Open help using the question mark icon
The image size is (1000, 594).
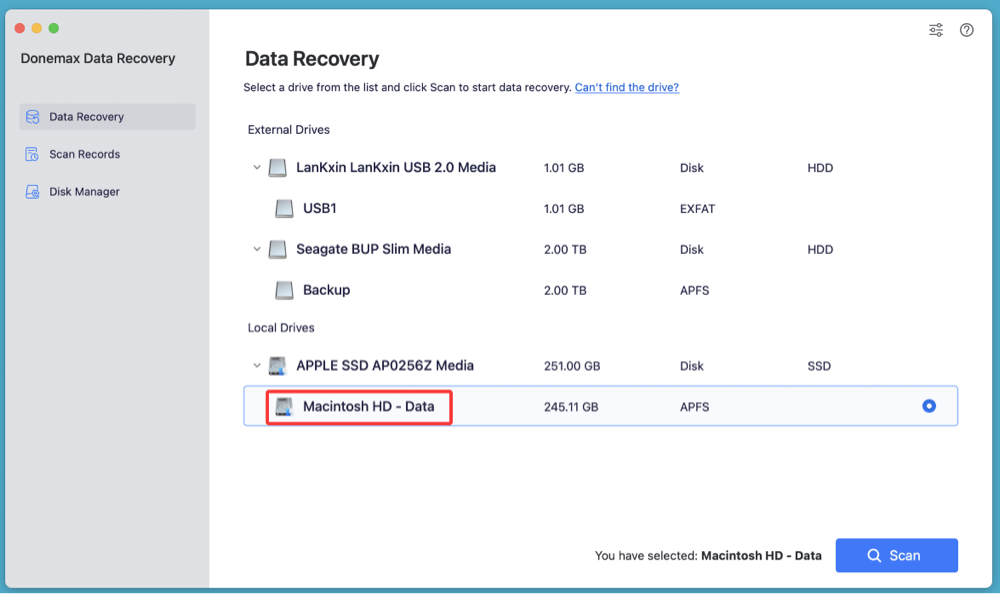[x=966, y=30]
